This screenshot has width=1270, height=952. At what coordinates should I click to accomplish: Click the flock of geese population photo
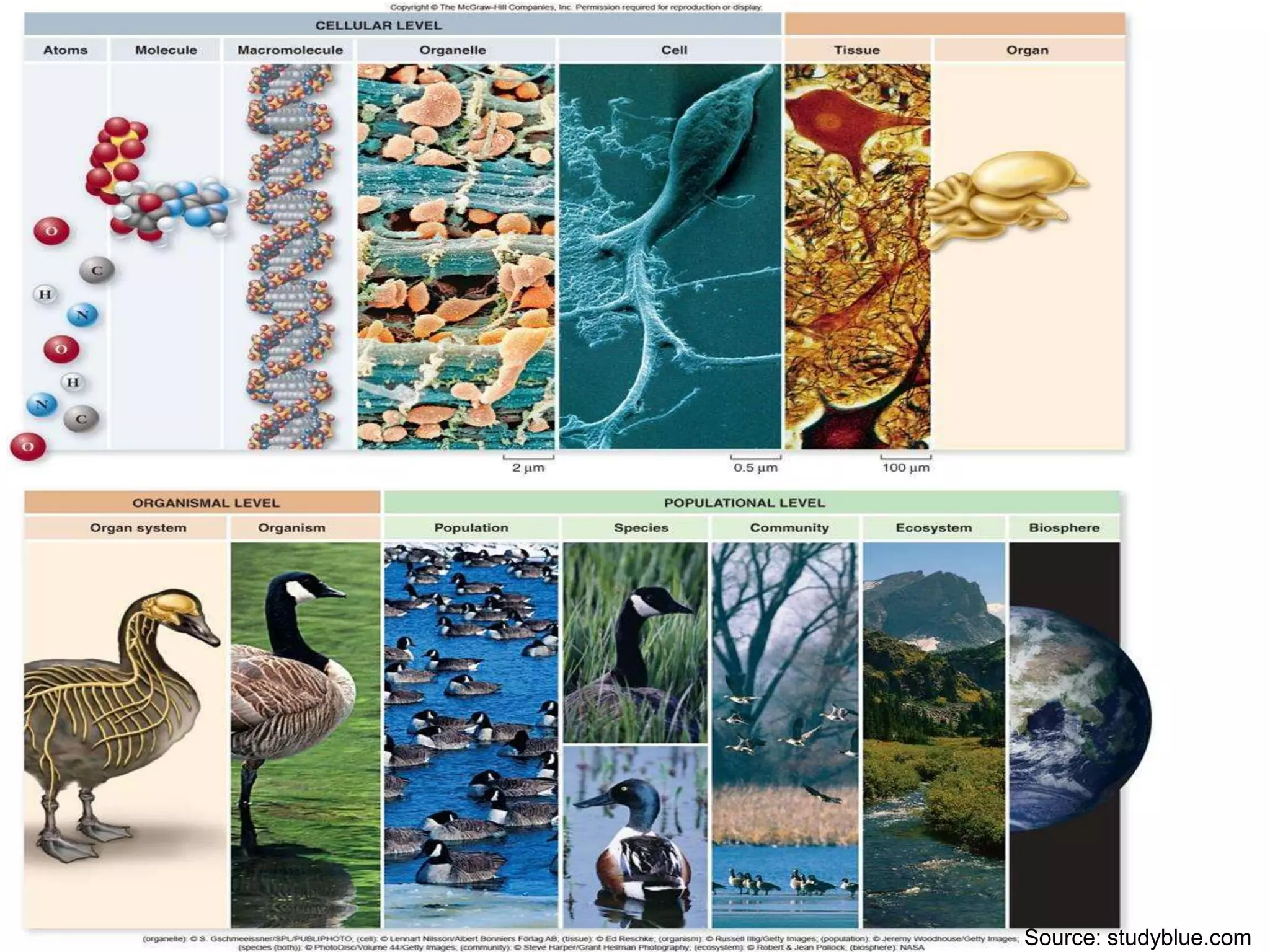471,734
